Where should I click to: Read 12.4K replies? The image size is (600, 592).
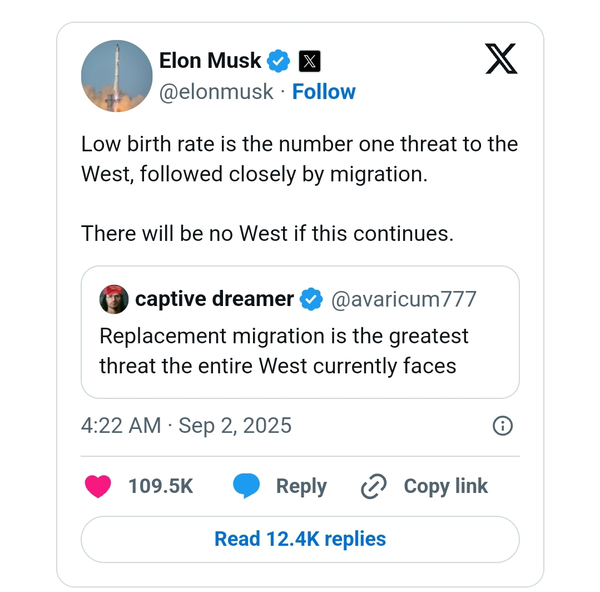point(300,539)
